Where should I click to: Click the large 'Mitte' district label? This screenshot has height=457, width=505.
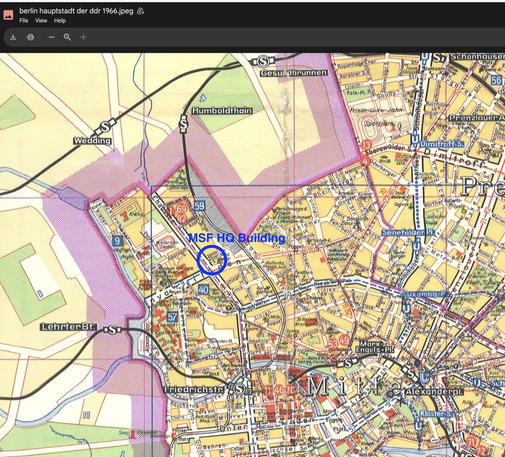tap(354, 387)
